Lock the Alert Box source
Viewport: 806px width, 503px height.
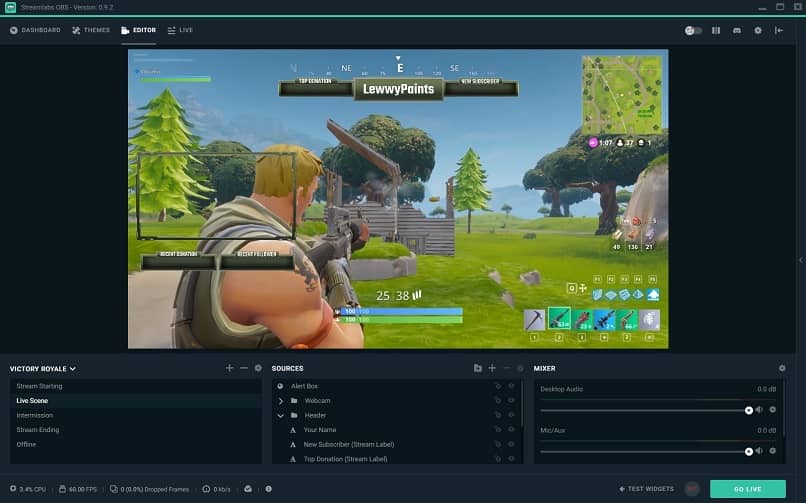[x=498, y=386]
